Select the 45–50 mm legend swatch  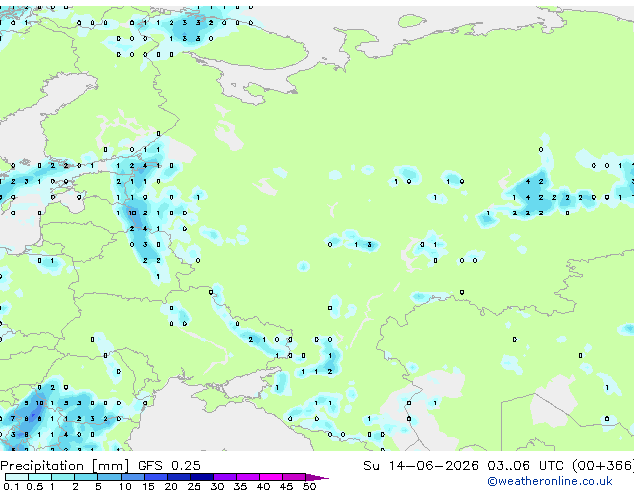tap(294, 477)
